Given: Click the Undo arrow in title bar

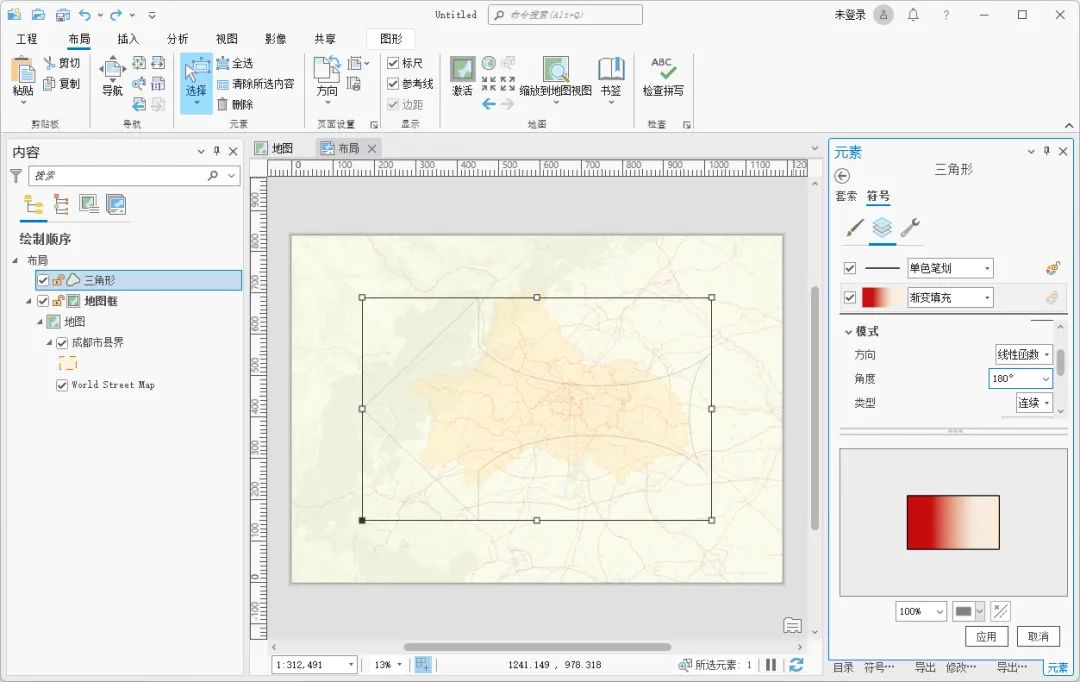Looking at the screenshot, I should [x=84, y=14].
